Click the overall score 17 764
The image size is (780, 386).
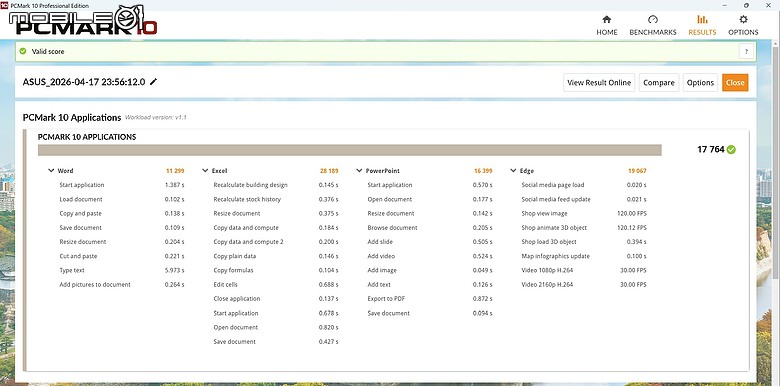tap(710, 149)
